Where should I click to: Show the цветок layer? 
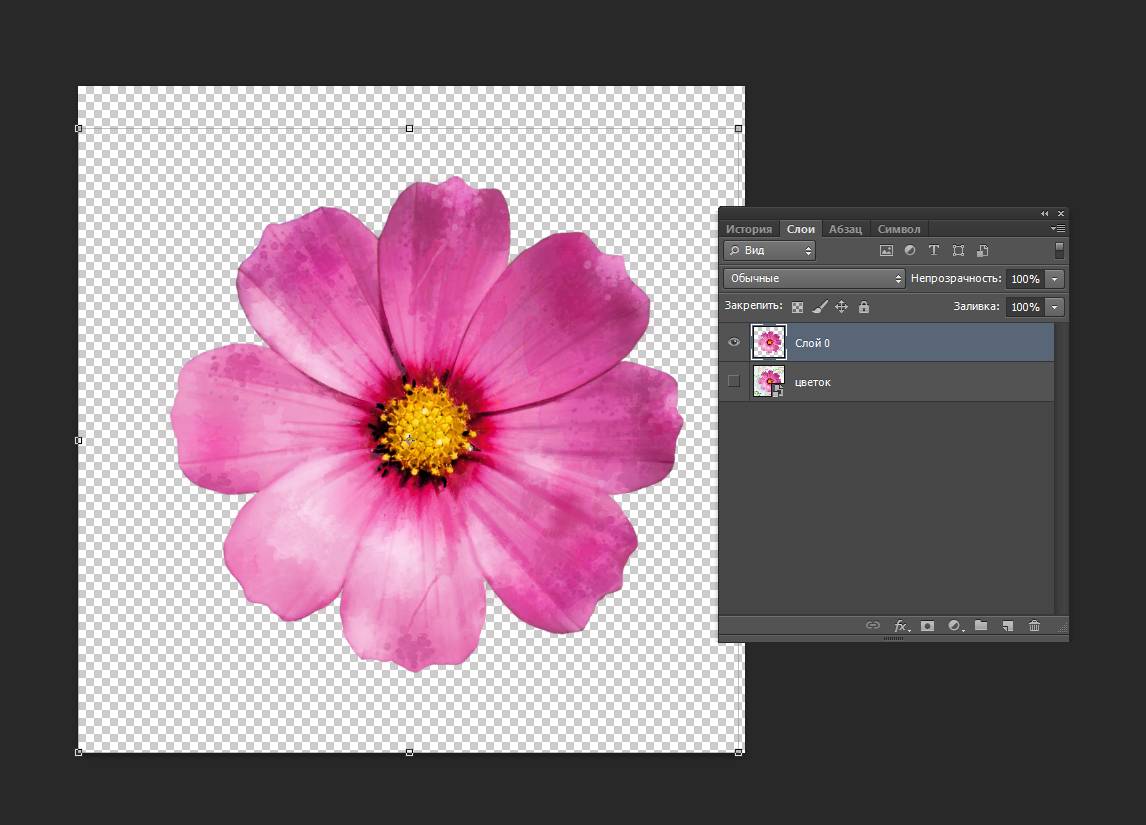tap(734, 381)
